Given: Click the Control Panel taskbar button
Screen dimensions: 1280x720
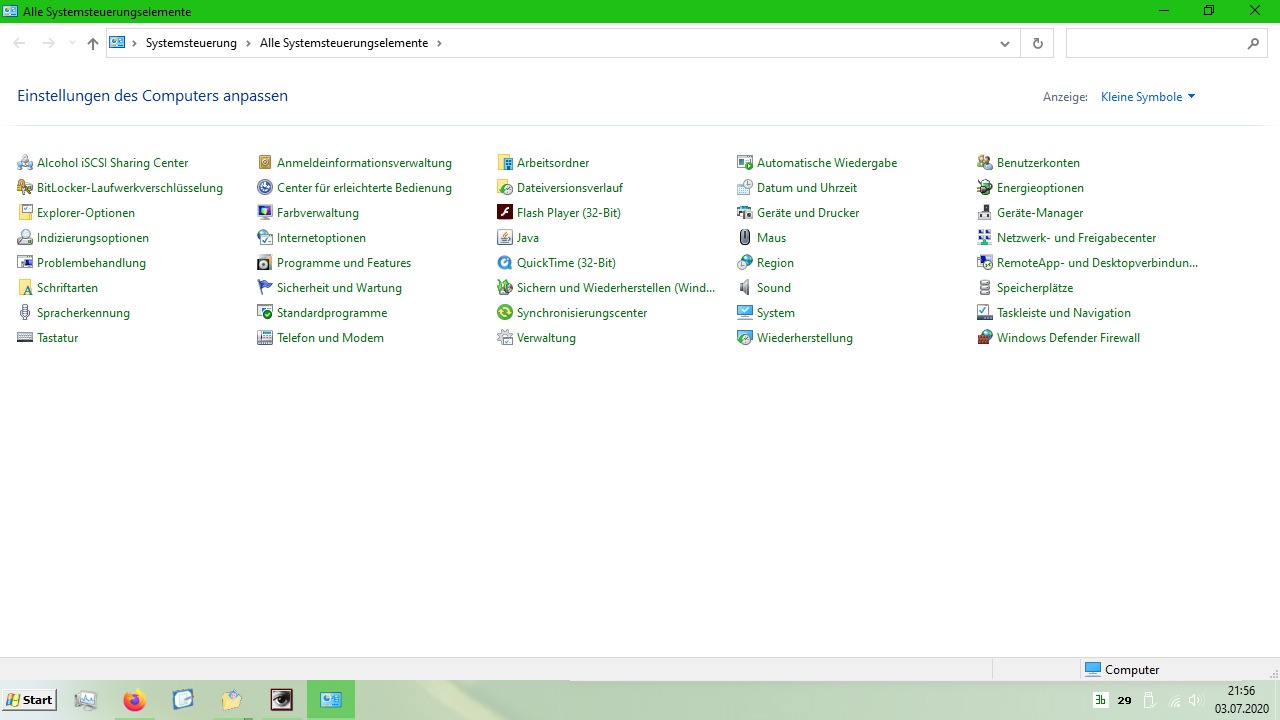Looking at the screenshot, I should [331, 700].
